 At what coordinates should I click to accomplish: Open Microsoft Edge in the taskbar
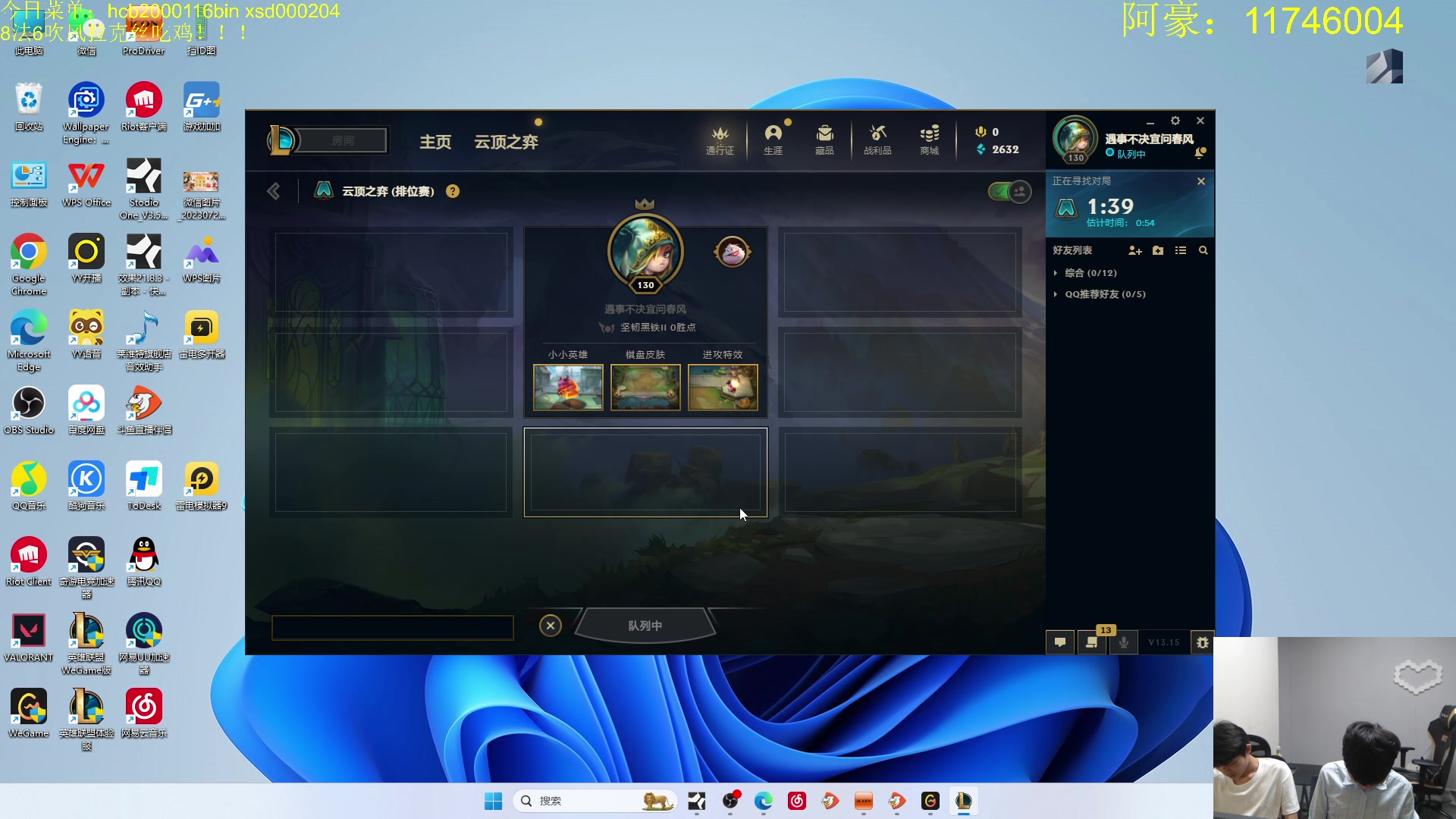pos(764,801)
